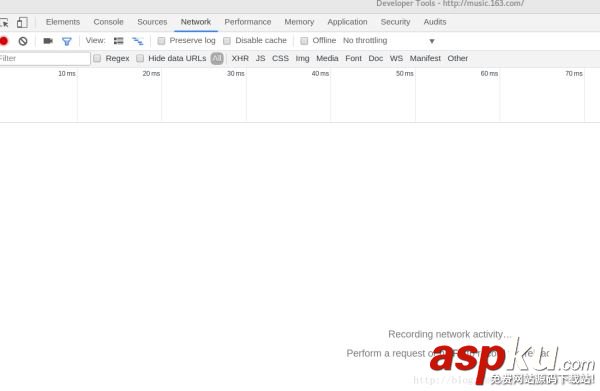Open the Application tab

347,22
